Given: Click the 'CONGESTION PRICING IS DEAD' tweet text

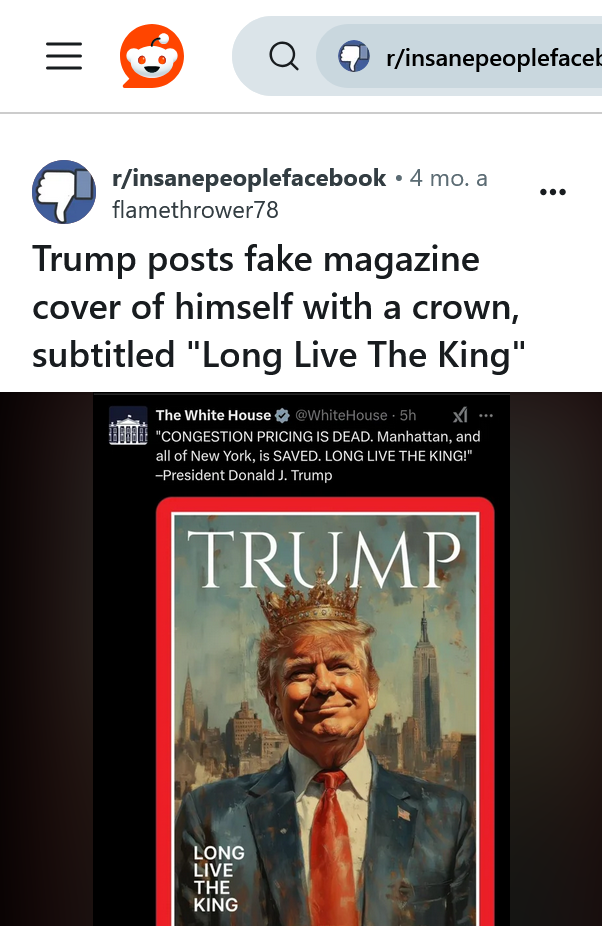Looking at the screenshot, I should (x=318, y=455).
